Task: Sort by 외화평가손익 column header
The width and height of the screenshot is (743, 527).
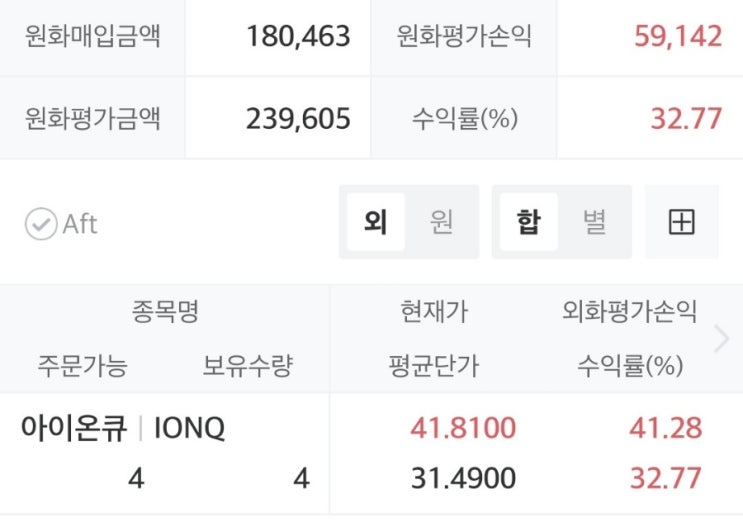Action: click(629, 312)
